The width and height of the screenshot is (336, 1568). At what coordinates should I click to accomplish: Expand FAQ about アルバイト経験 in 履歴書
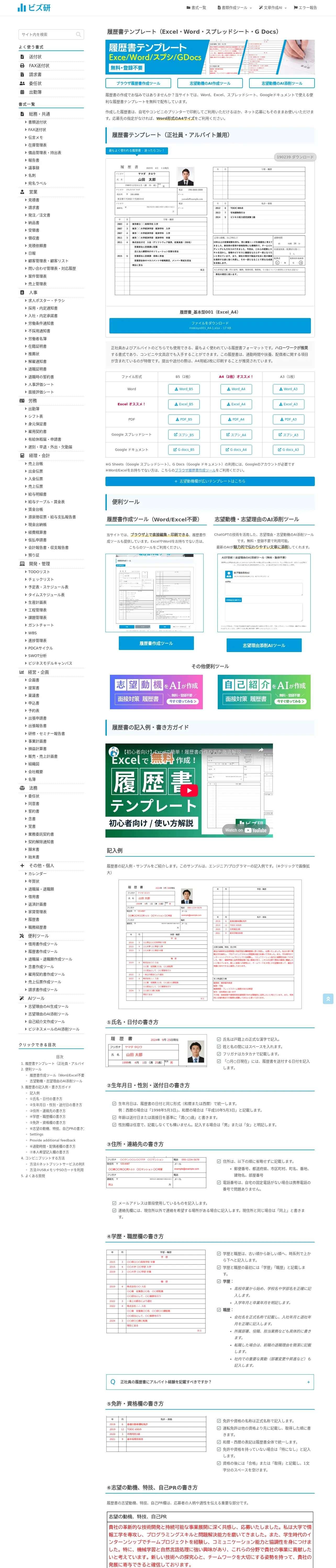(210, 1382)
